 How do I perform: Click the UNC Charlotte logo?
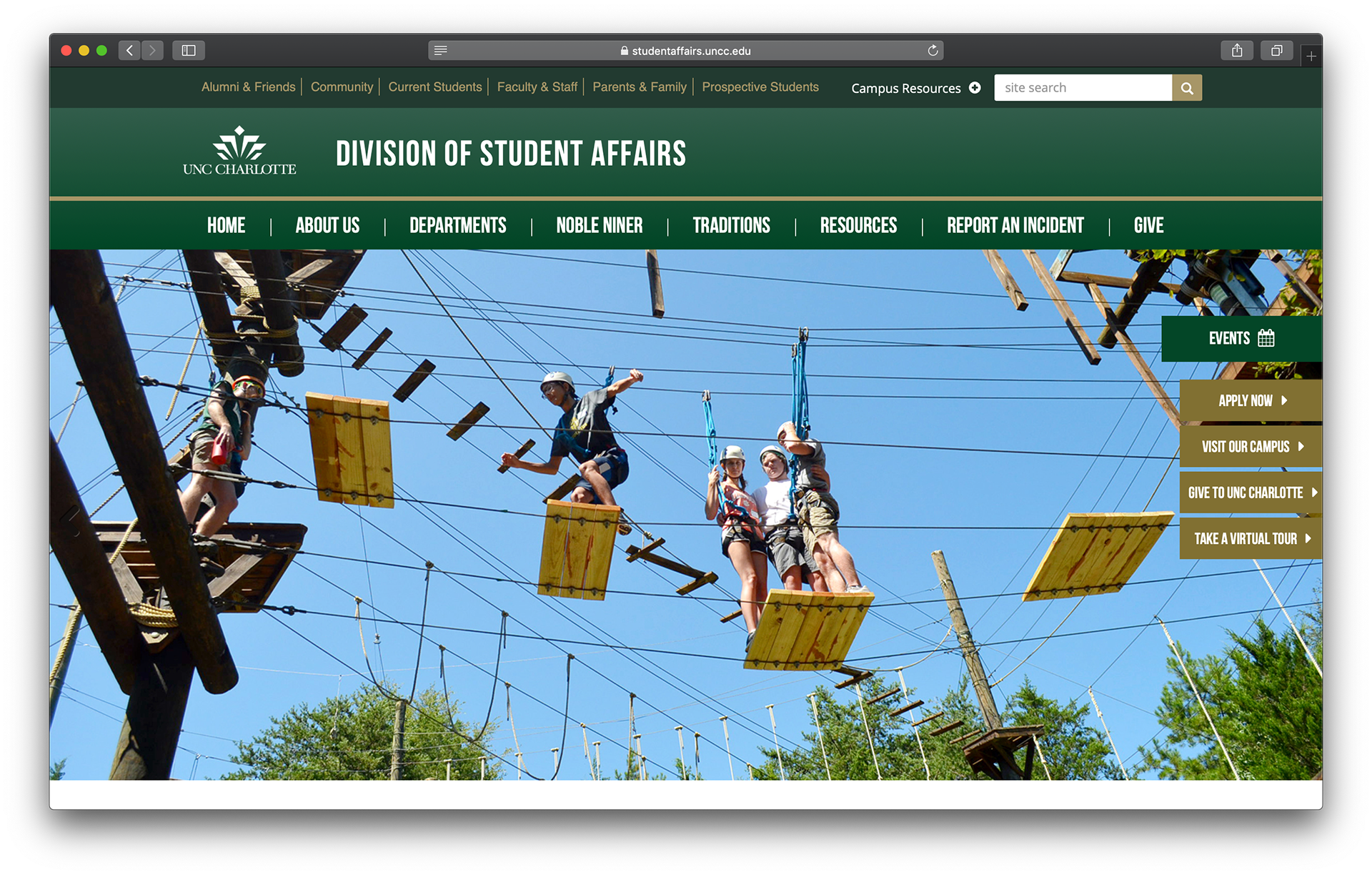pos(239,152)
